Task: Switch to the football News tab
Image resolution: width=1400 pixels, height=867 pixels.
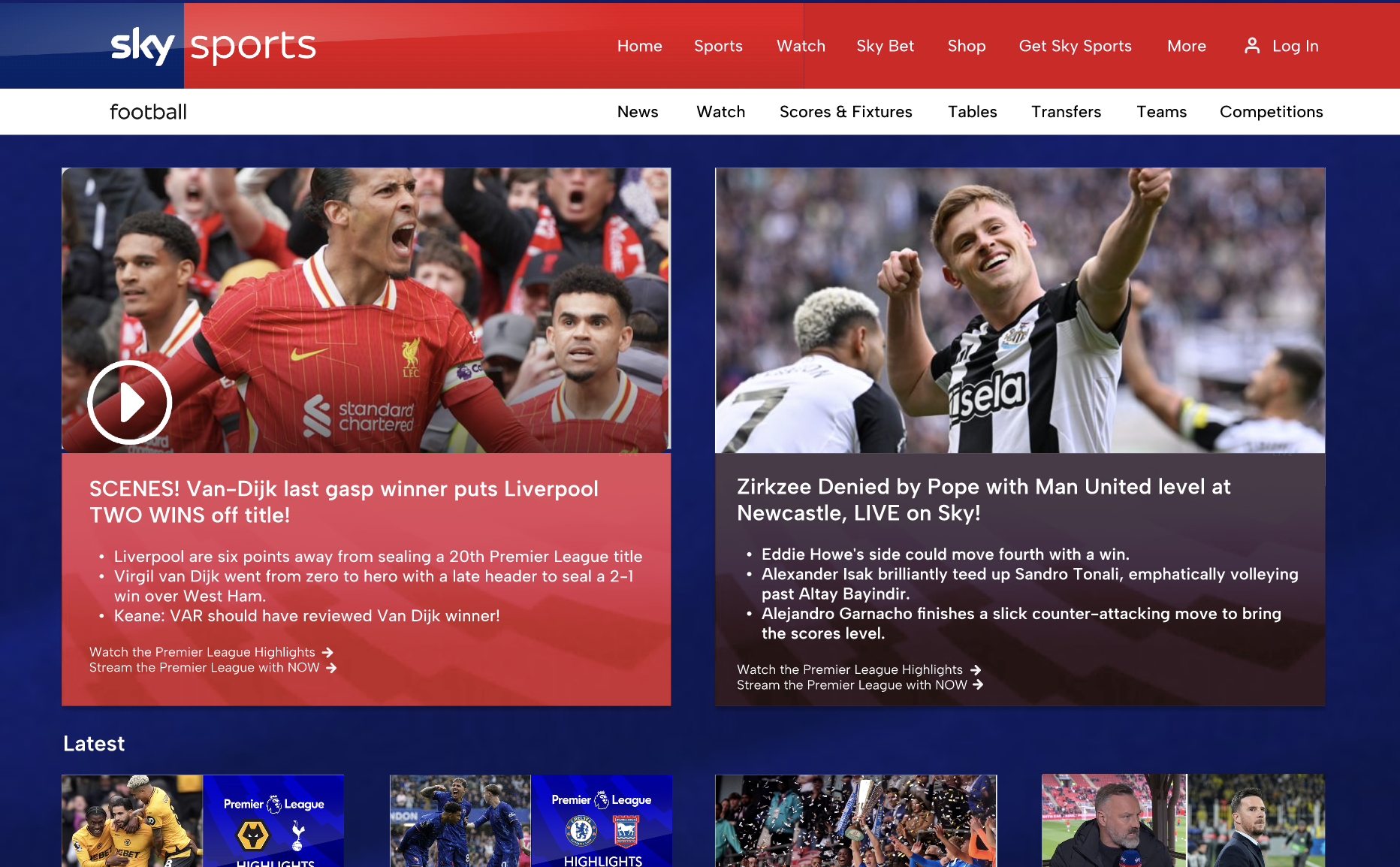Action: 638,112
